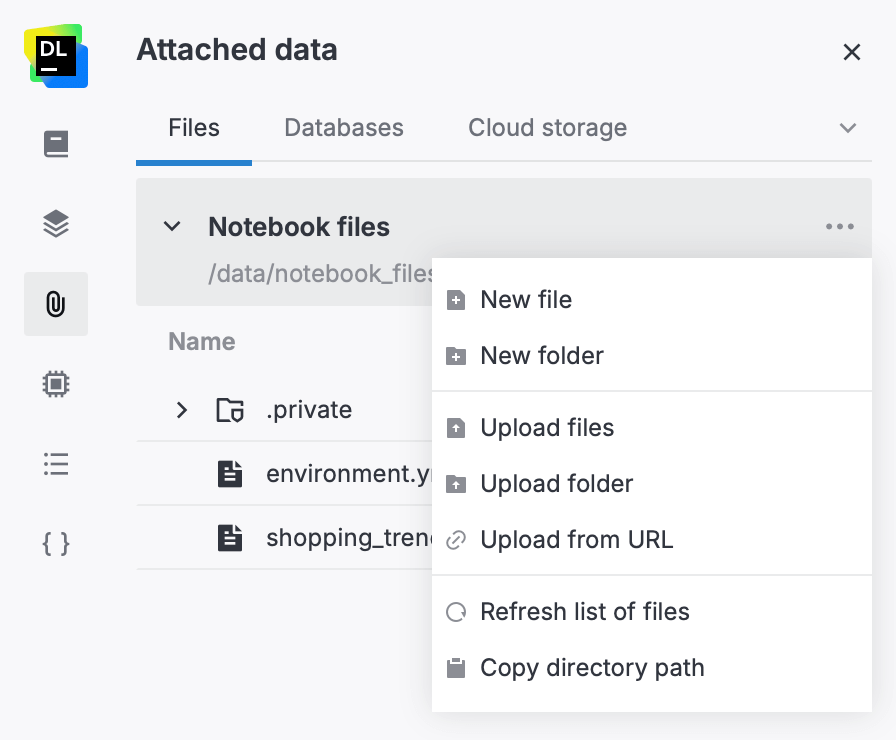Viewport: 896px width, 740px height.
Task: Switch to the Databases tab
Action: [344, 127]
